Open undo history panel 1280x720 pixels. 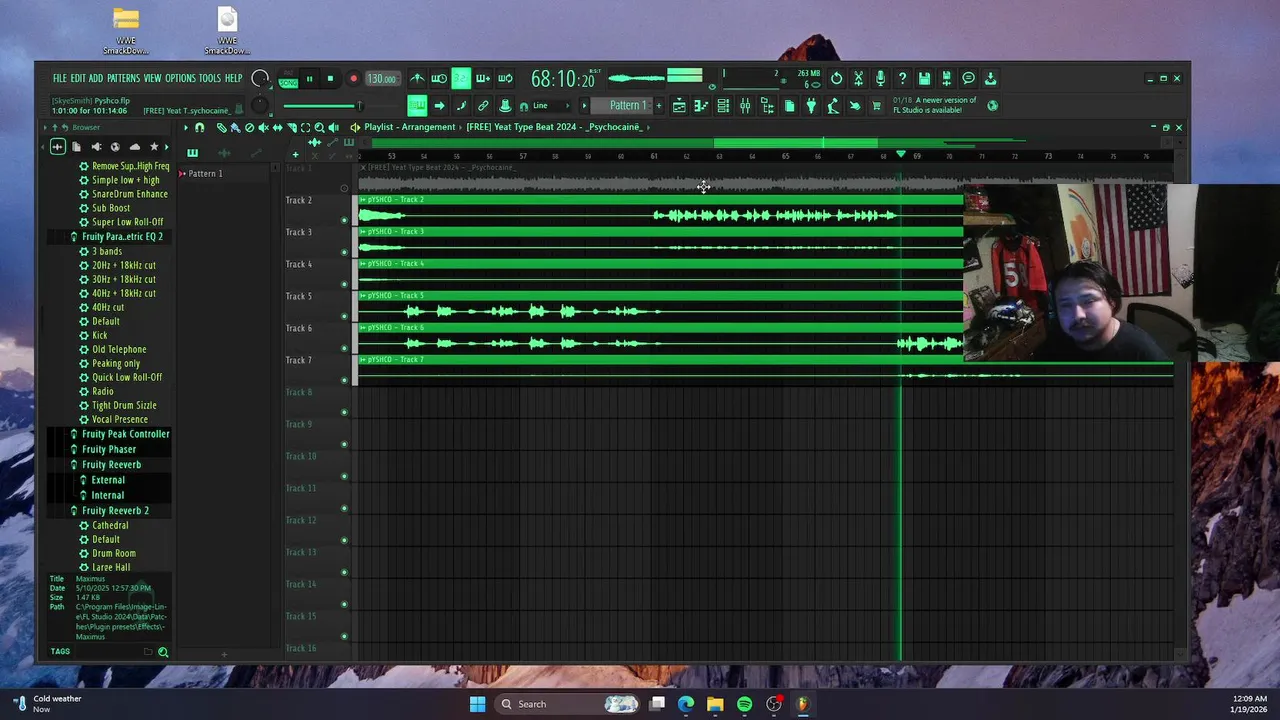point(836,78)
